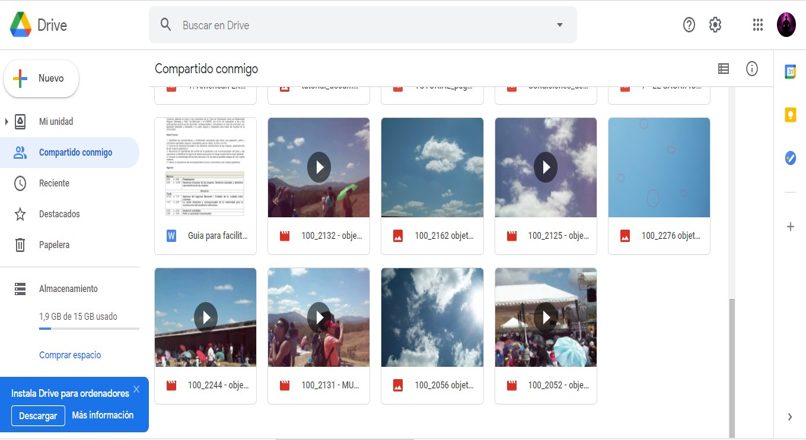
Task: Open the search options dropdown arrow
Action: [560, 25]
